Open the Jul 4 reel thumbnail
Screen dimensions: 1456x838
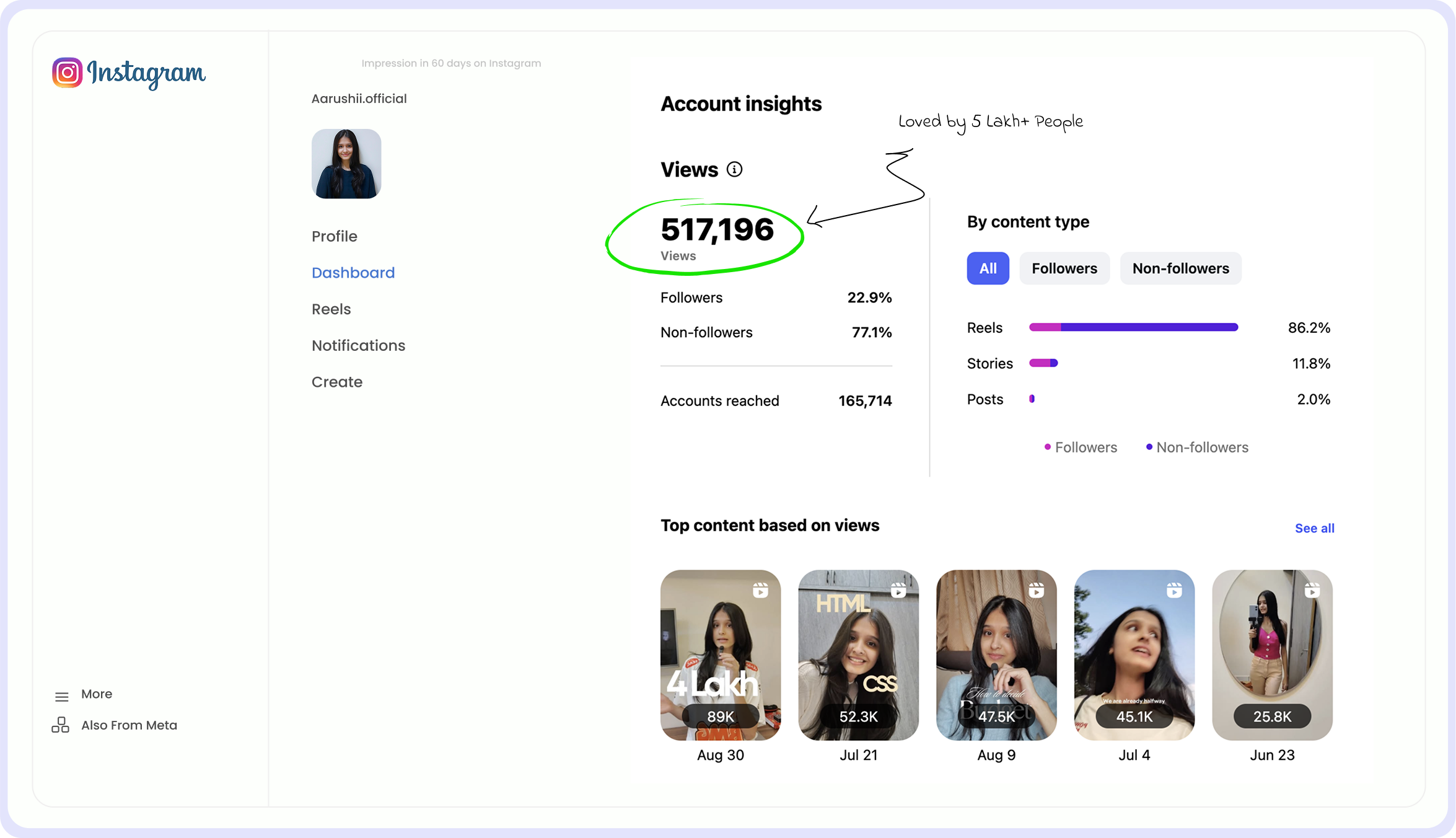[1133, 655]
